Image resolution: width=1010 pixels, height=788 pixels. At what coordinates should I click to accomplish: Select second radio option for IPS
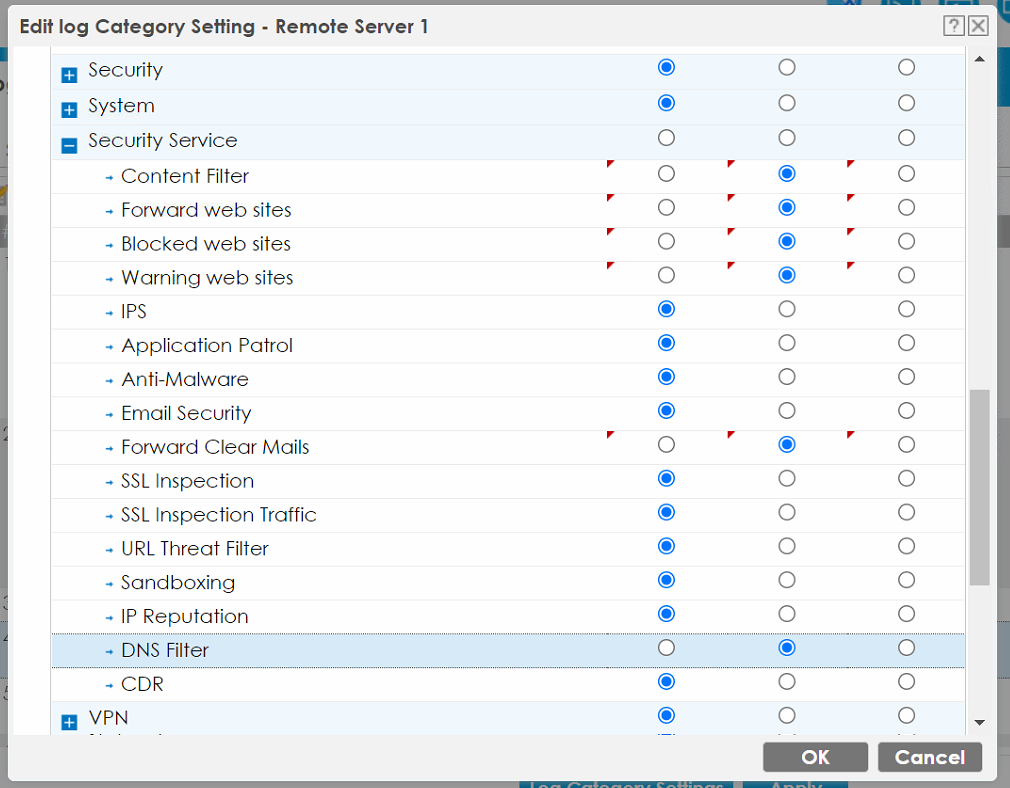click(786, 309)
